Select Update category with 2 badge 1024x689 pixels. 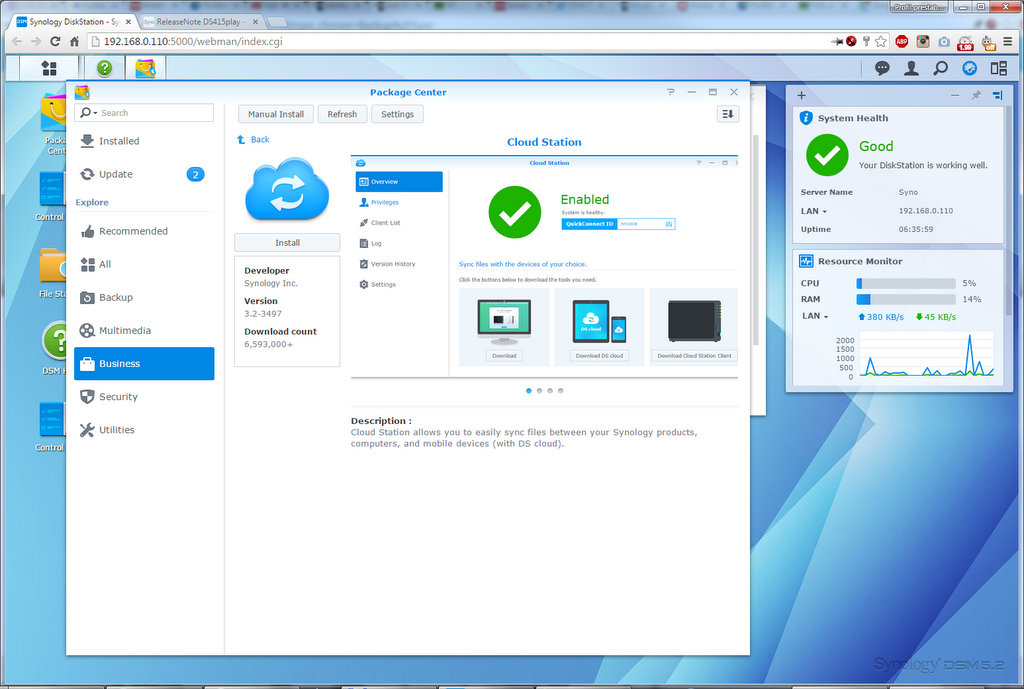click(x=144, y=174)
